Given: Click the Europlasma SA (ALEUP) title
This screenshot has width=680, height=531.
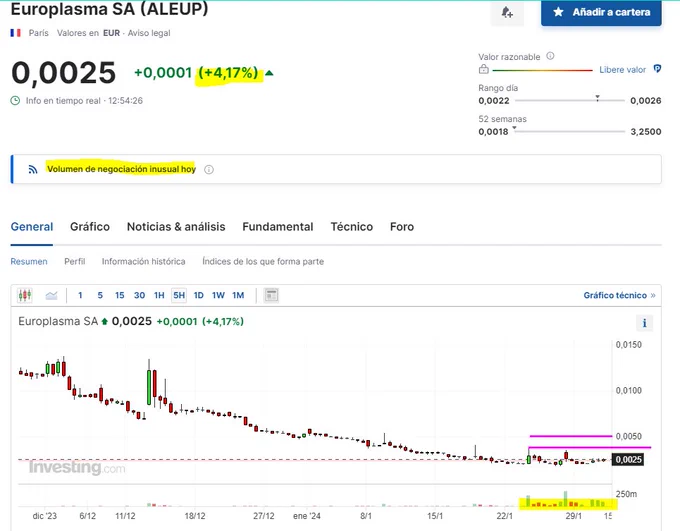Looking at the screenshot, I should click(x=109, y=9).
